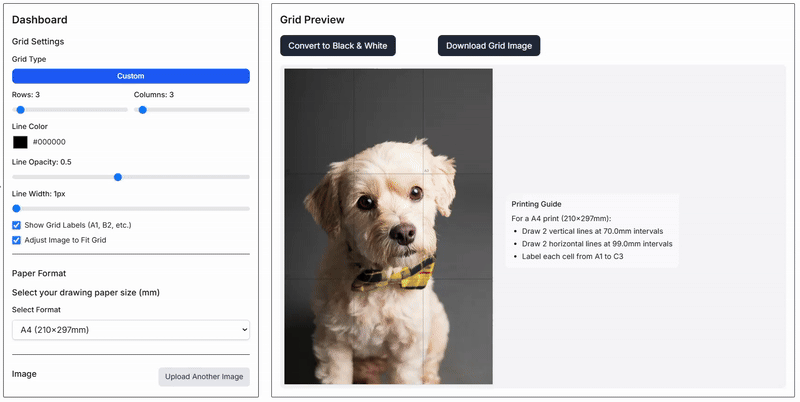The height and width of the screenshot is (402, 800).
Task: Click the Printing Guide info box
Action: click(592, 230)
